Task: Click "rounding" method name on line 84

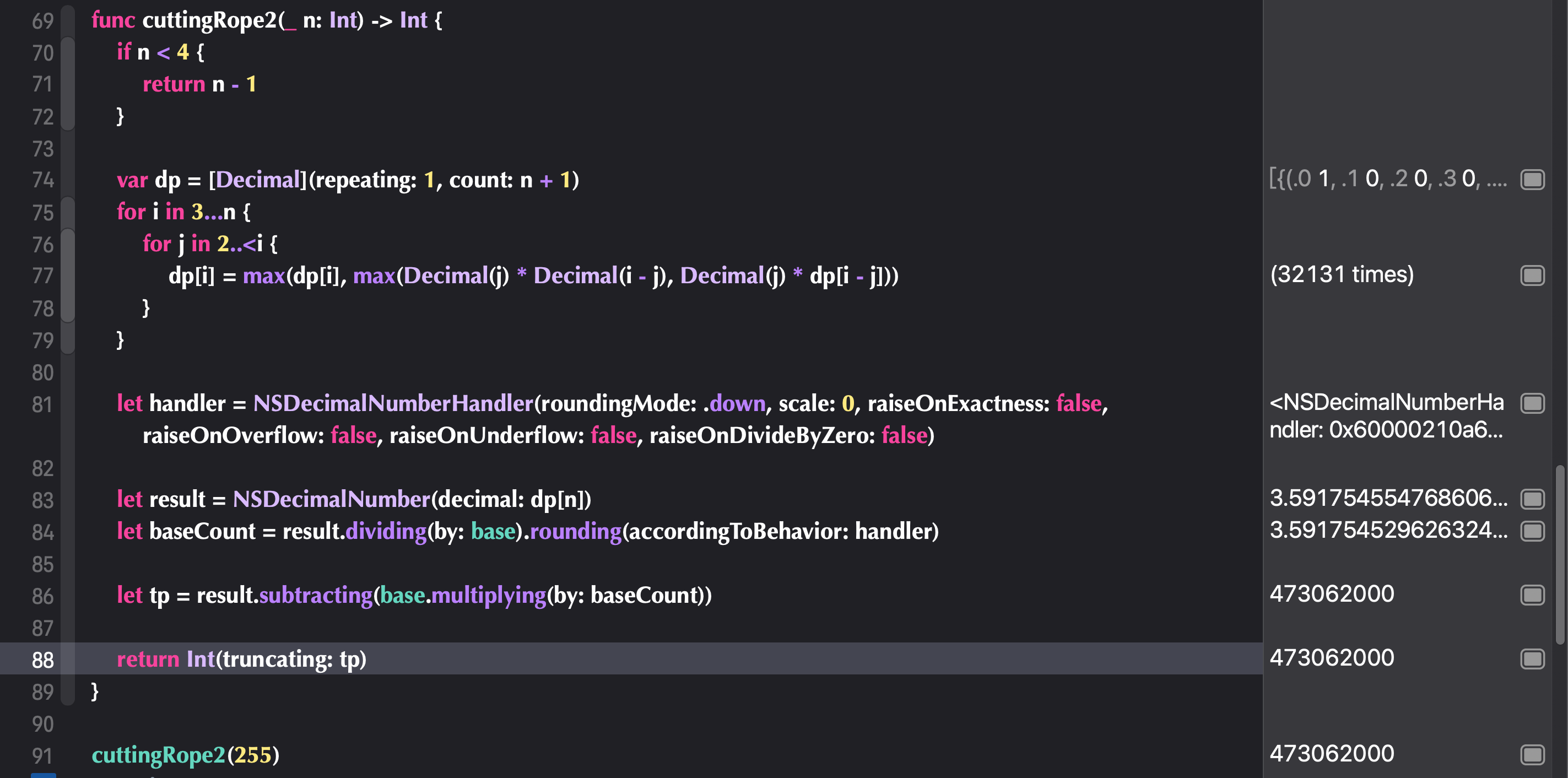Action: [576, 532]
